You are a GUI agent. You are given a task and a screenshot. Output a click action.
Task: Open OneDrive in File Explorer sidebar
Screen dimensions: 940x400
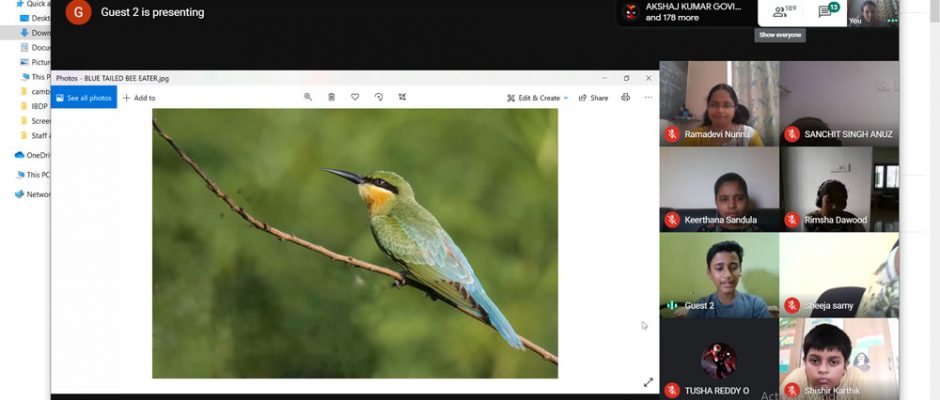[x=33, y=155]
